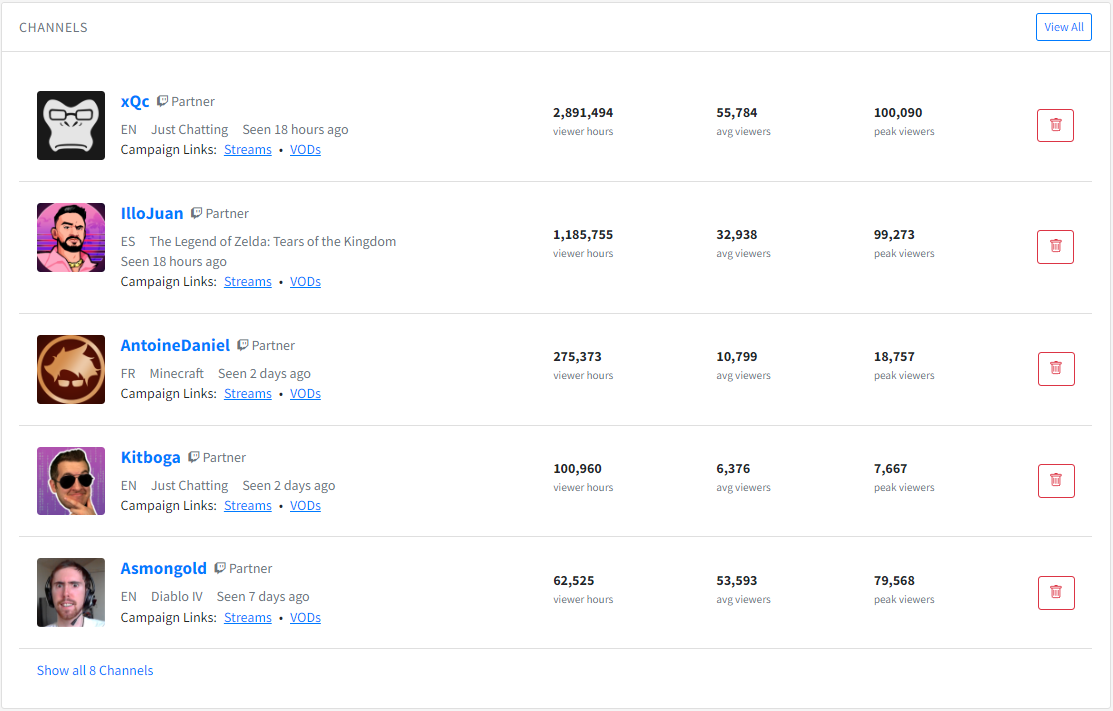This screenshot has width=1113, height=711.
Task: Open the xQc channel link
Action: coord(135,101)
